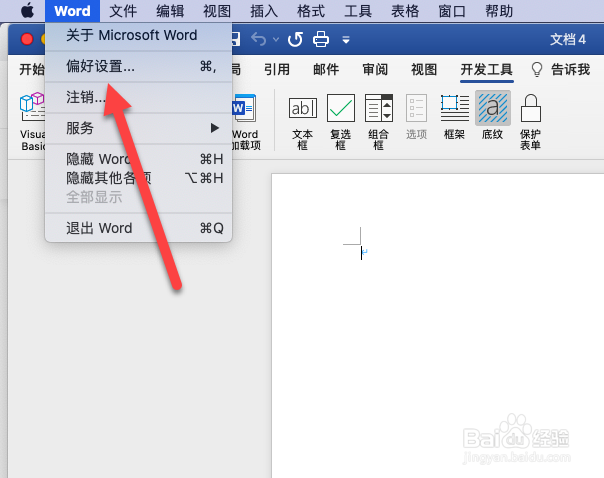Open the 文件 menu
Screen dimensions: 604x478
click(123, 11)
